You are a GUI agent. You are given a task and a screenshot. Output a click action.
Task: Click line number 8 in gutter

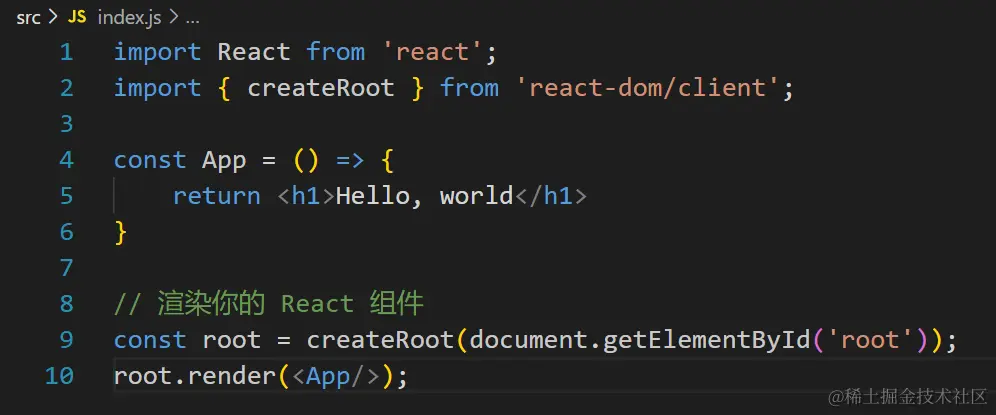tap(67, 304)
